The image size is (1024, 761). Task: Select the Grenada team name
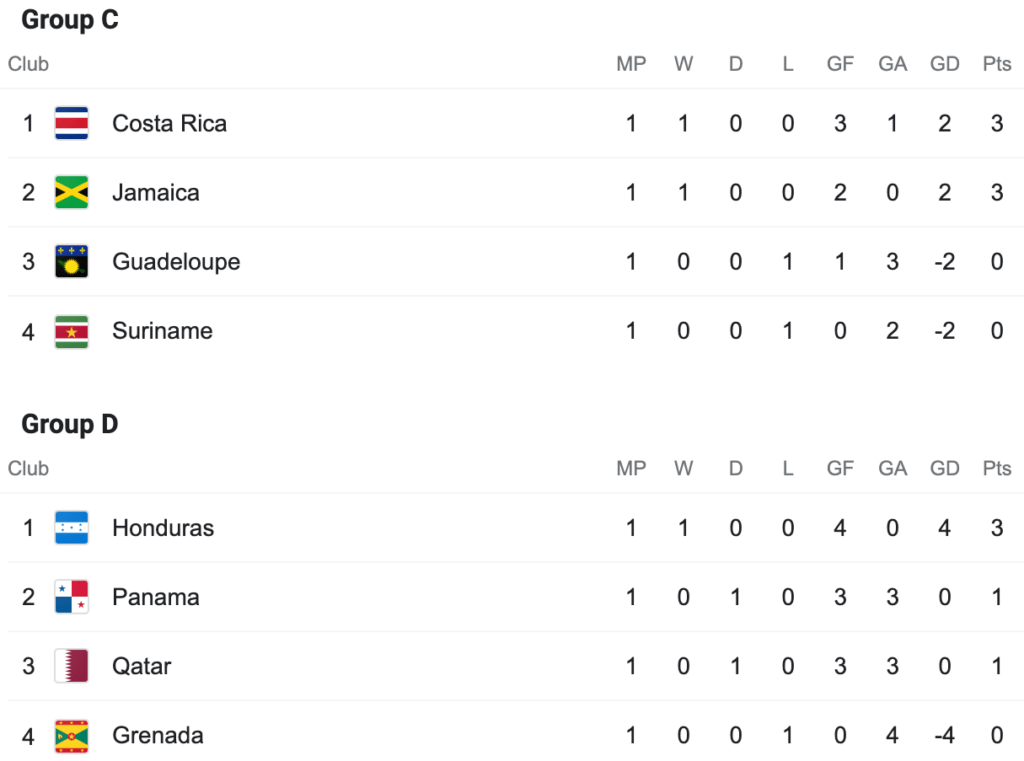pos(158,736)
